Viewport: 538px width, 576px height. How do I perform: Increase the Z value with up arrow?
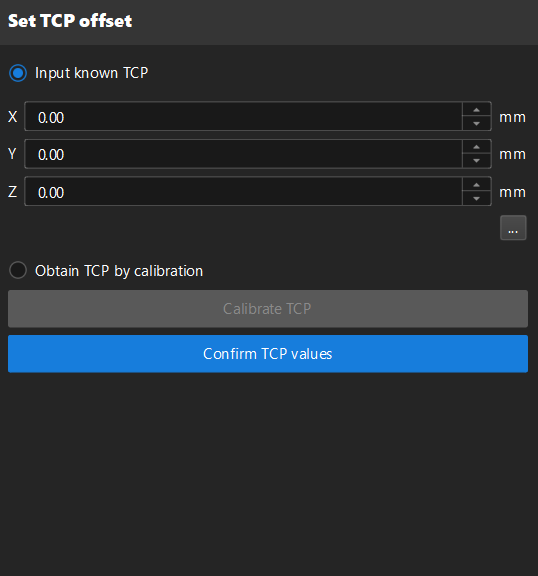pos(476,184)
